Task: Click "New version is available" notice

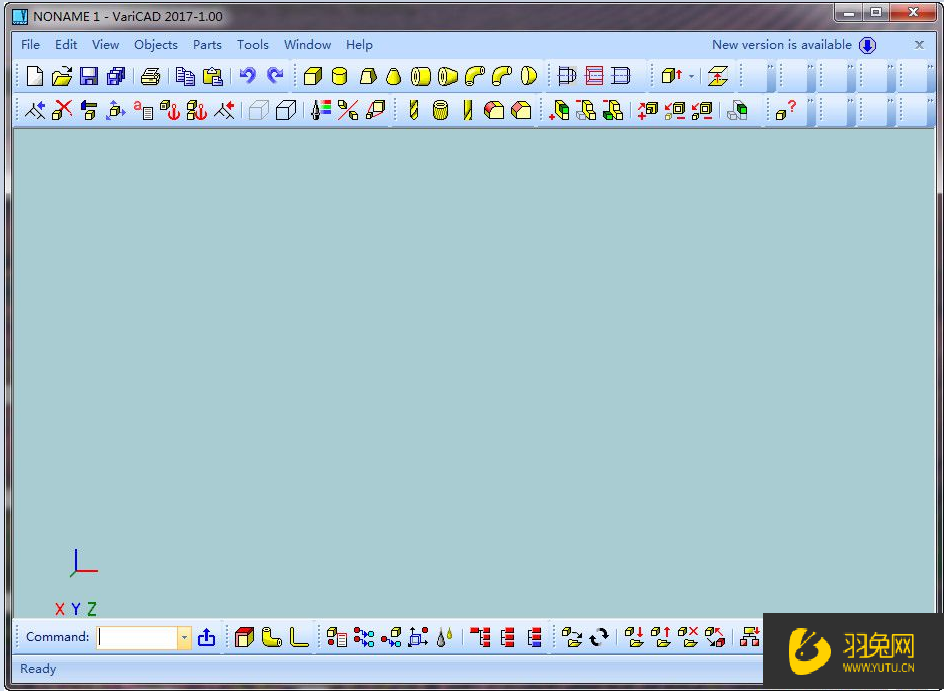Action: tap(782, 44)
